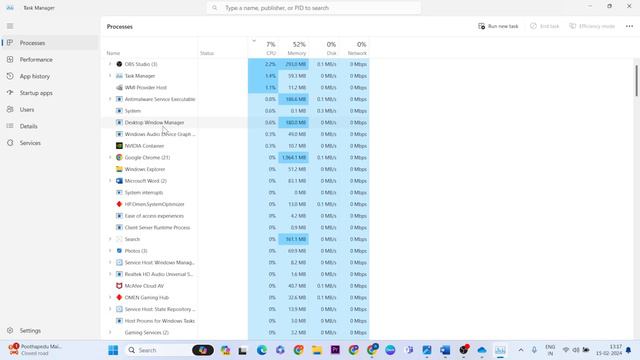Expand the Photos (3) group
The width and height of the screenshot is (640, 360).
coord(109,251)
